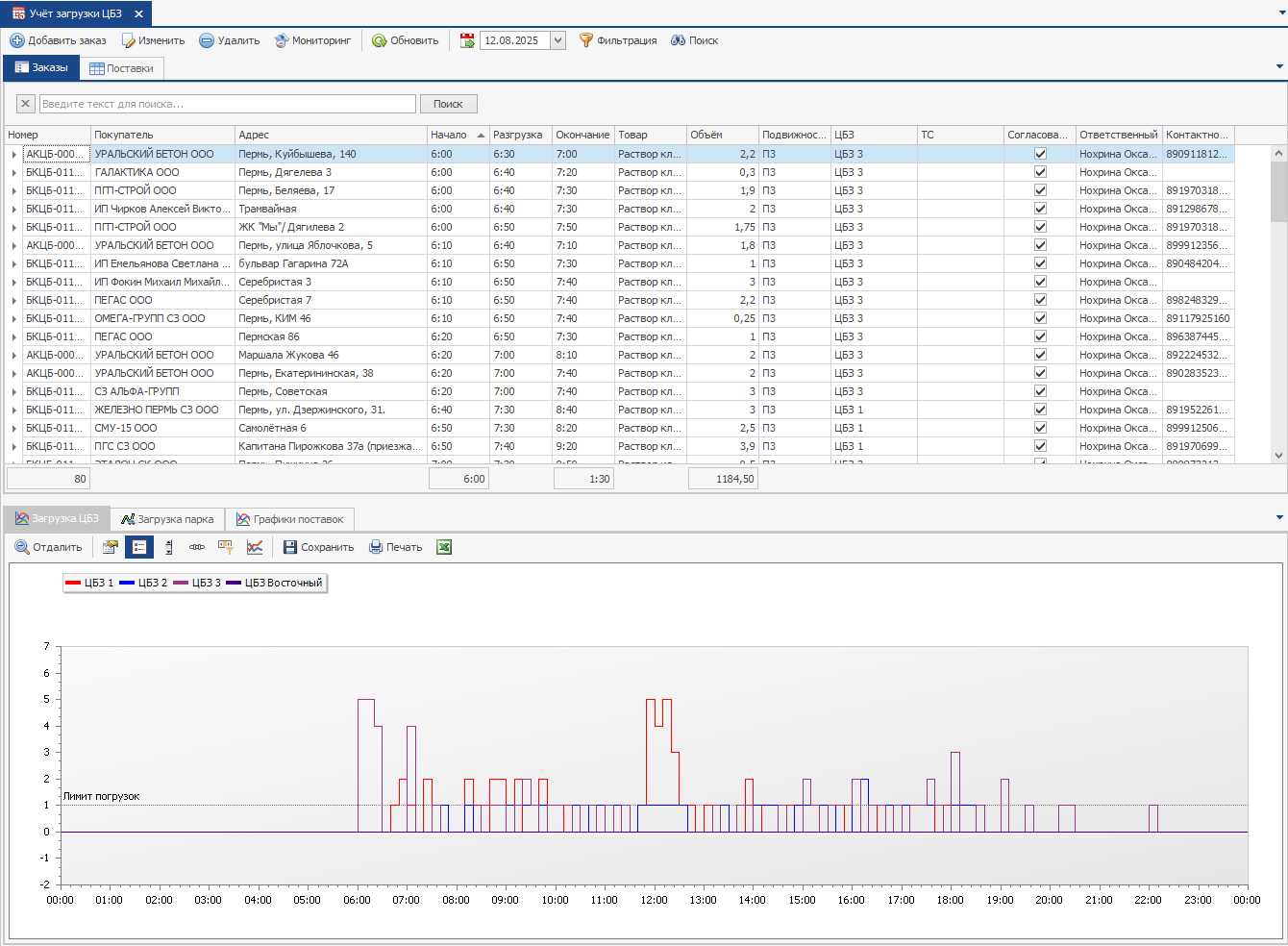Screen dimensions: 1288x946
Task: Switch to the Поставки tab
Action: pyautogui.click(x=121, y=68)
